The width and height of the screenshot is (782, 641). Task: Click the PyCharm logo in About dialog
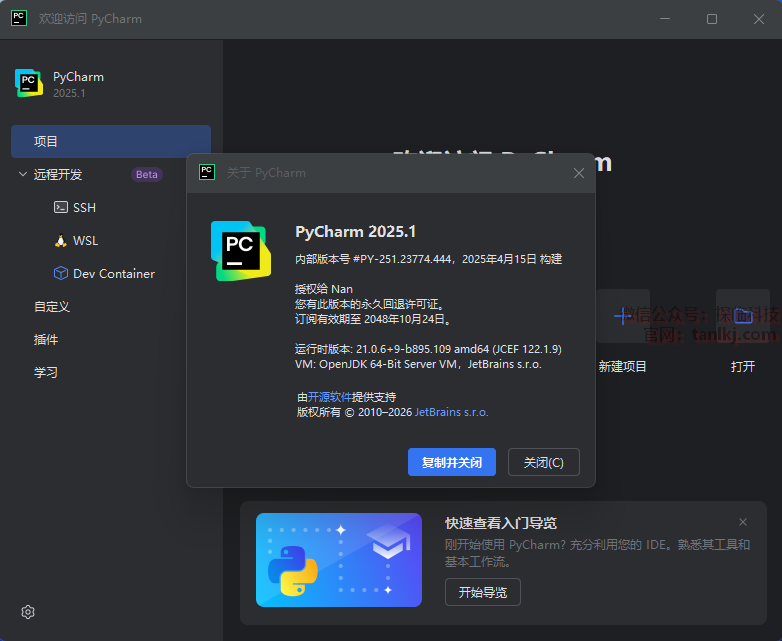(240, 250)
